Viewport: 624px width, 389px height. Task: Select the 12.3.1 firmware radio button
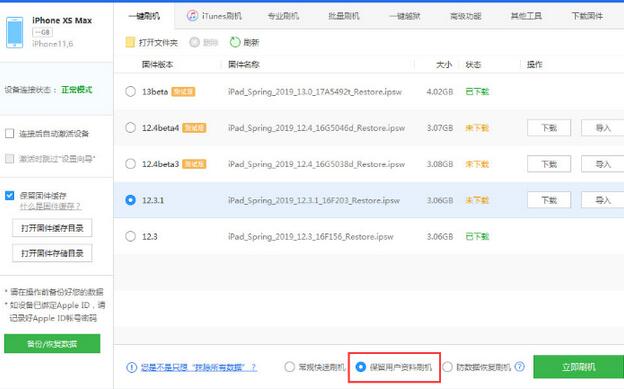[130, 200]
